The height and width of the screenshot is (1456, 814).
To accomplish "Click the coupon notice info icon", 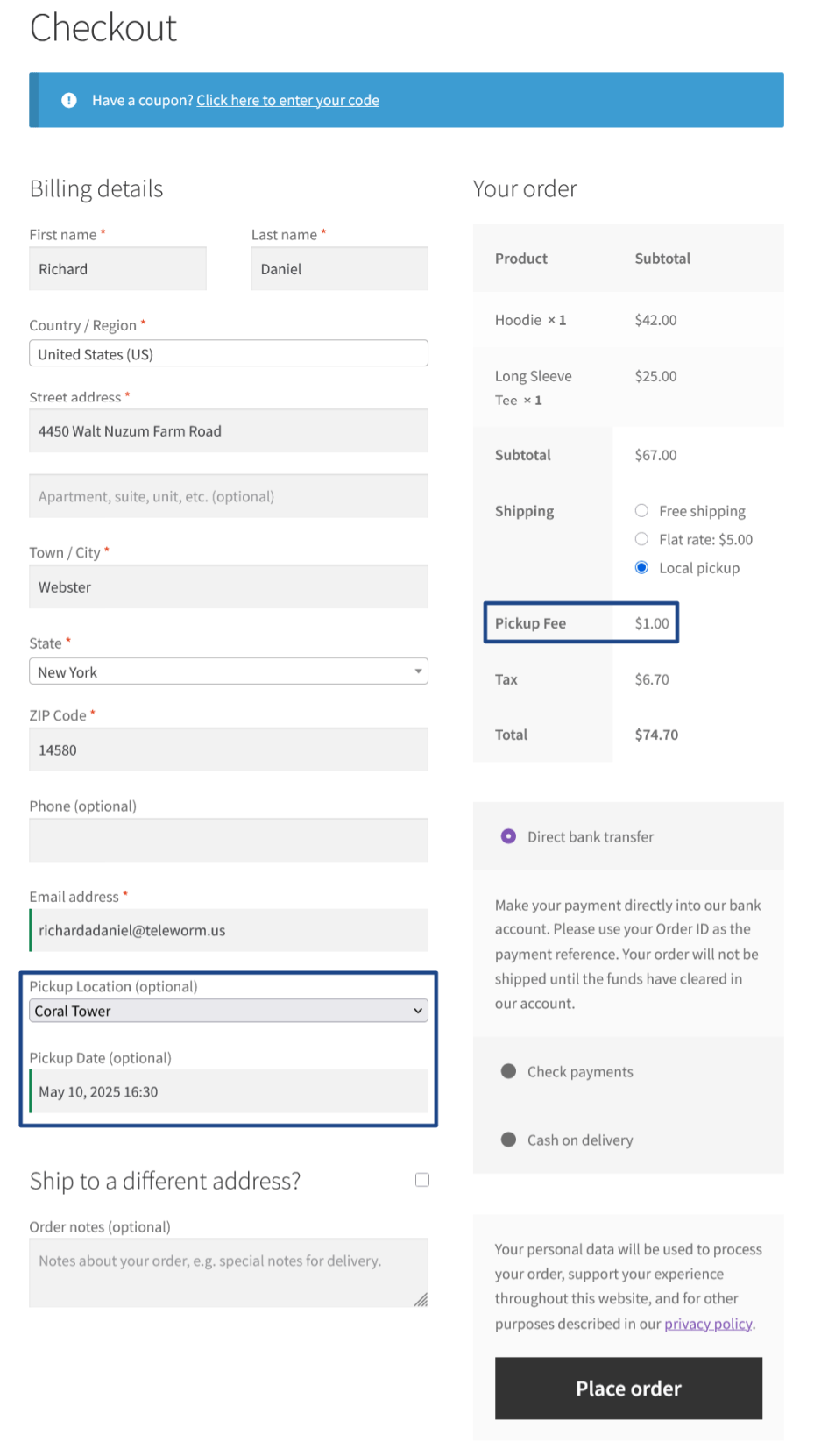I will click(69, 101).
